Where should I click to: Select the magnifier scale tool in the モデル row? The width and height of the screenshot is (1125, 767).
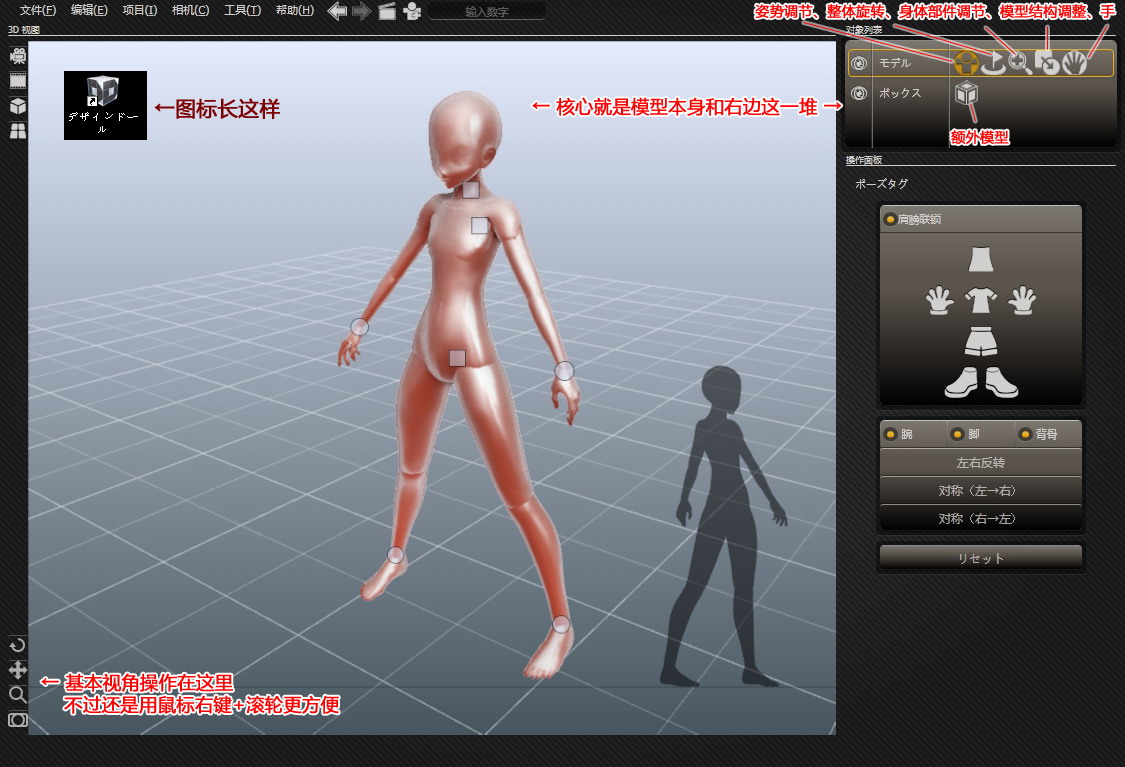(x=1017, y=62)
